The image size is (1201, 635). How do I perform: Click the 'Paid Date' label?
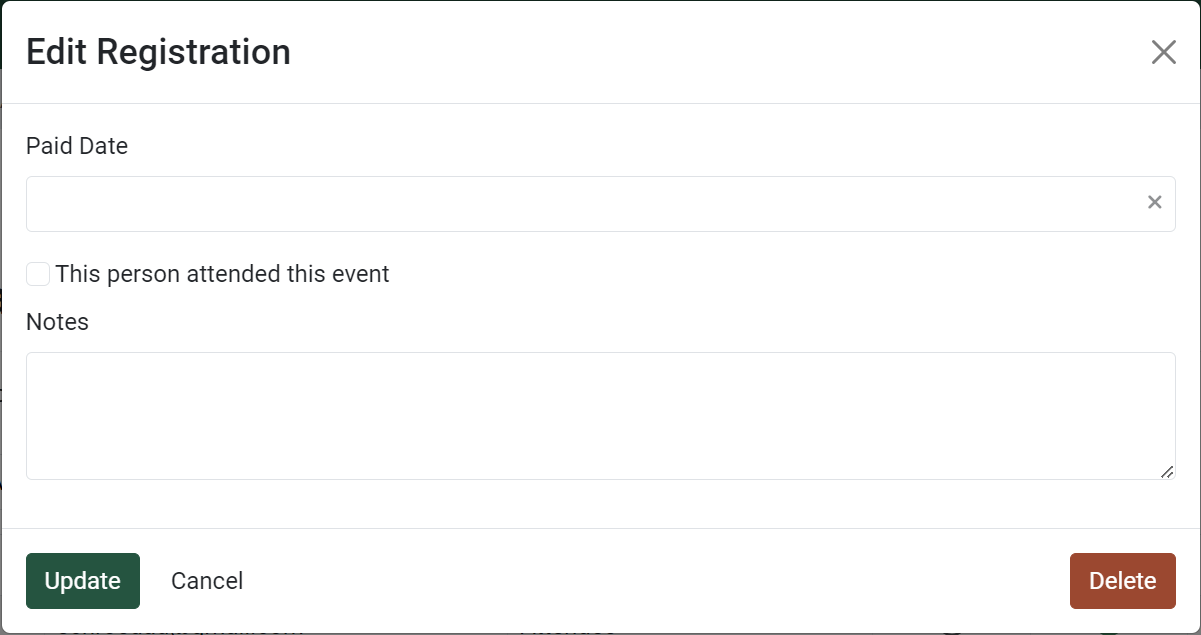pyautogui.click(x=76, y=146)
